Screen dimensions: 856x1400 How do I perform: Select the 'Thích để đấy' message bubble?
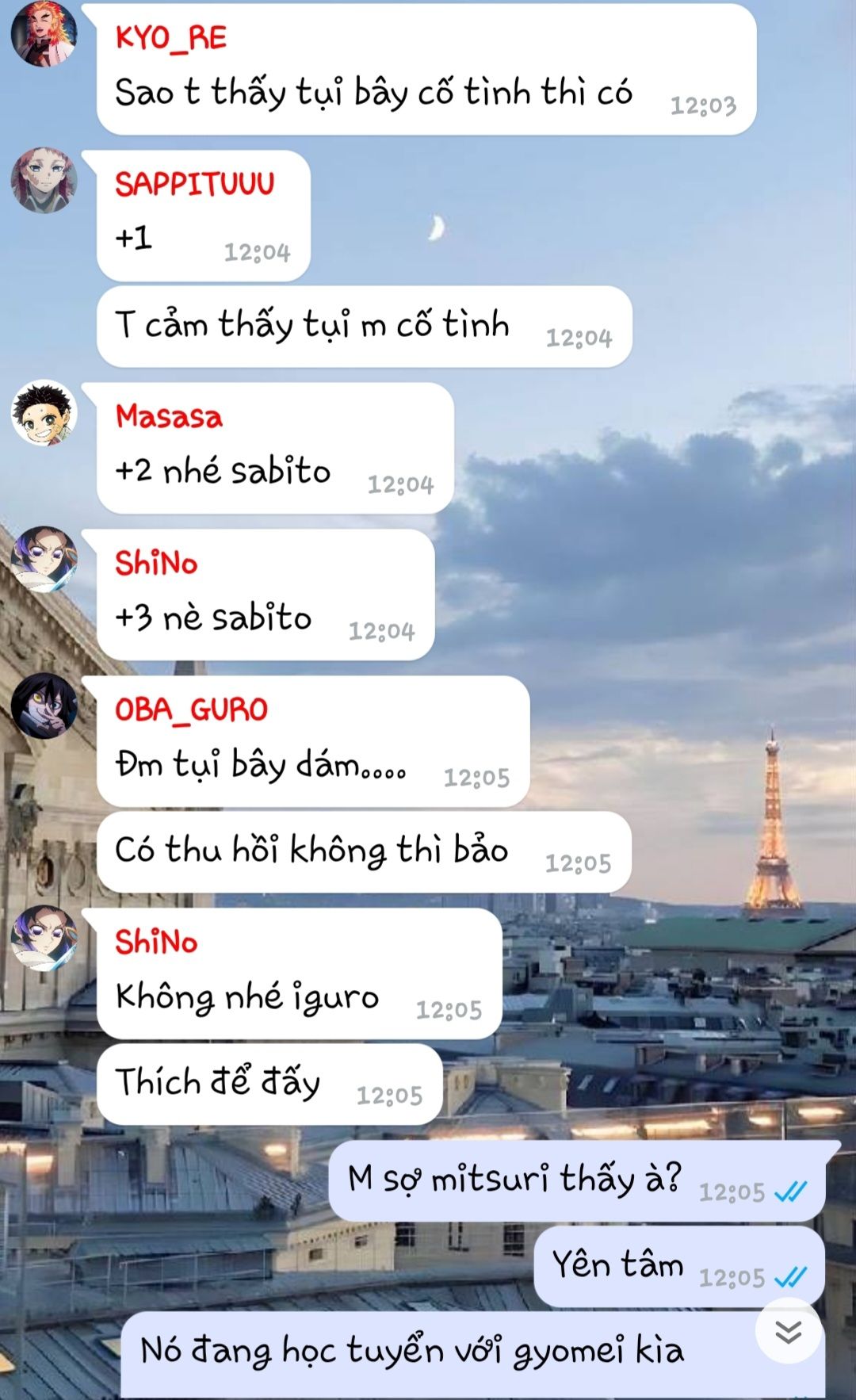coord(269,1084)
